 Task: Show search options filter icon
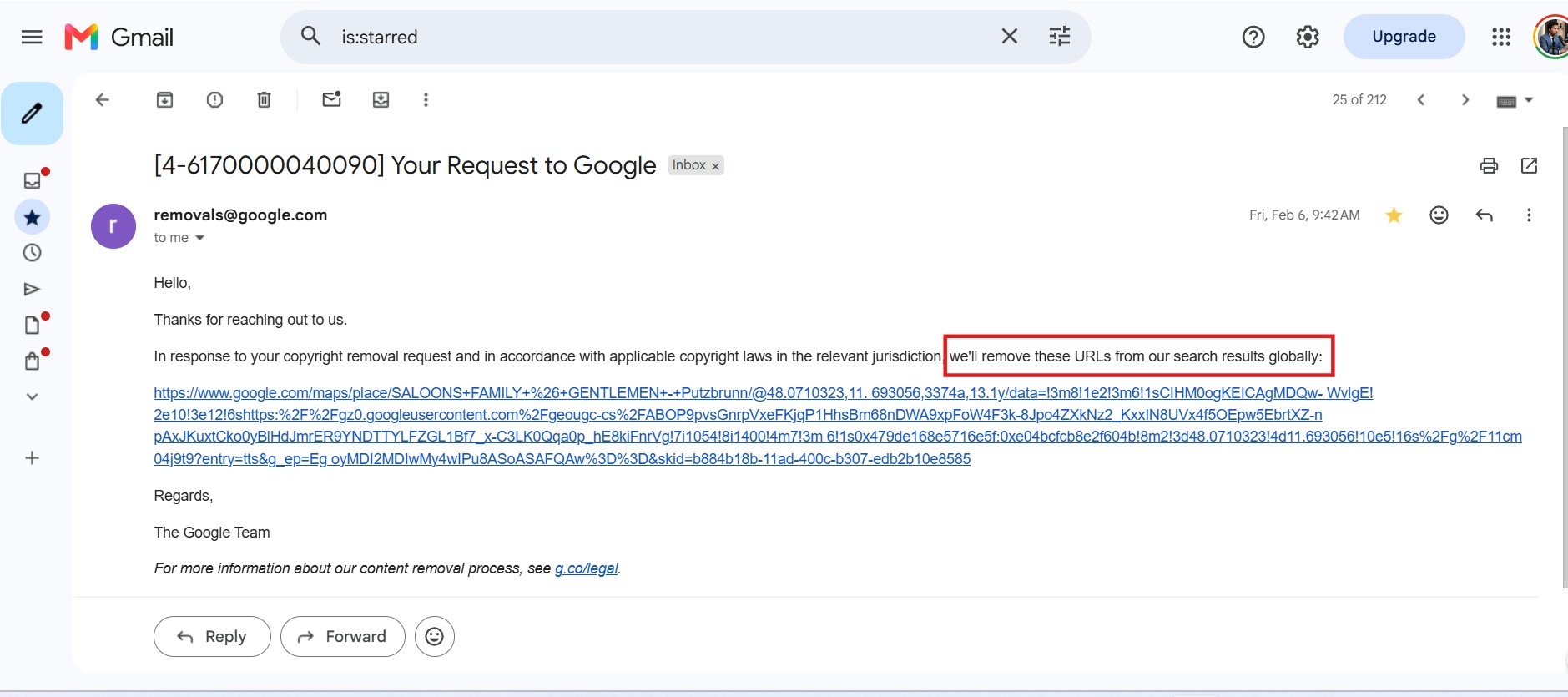[x=1060, y=36]
